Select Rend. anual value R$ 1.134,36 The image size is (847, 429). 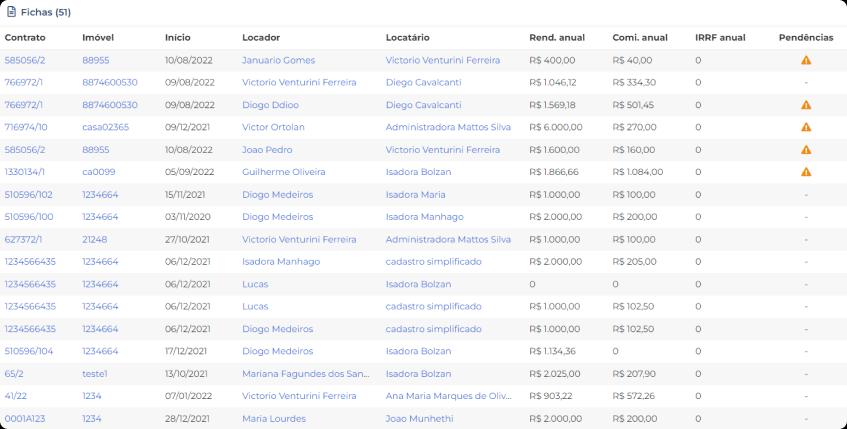(x=553, y=351)
